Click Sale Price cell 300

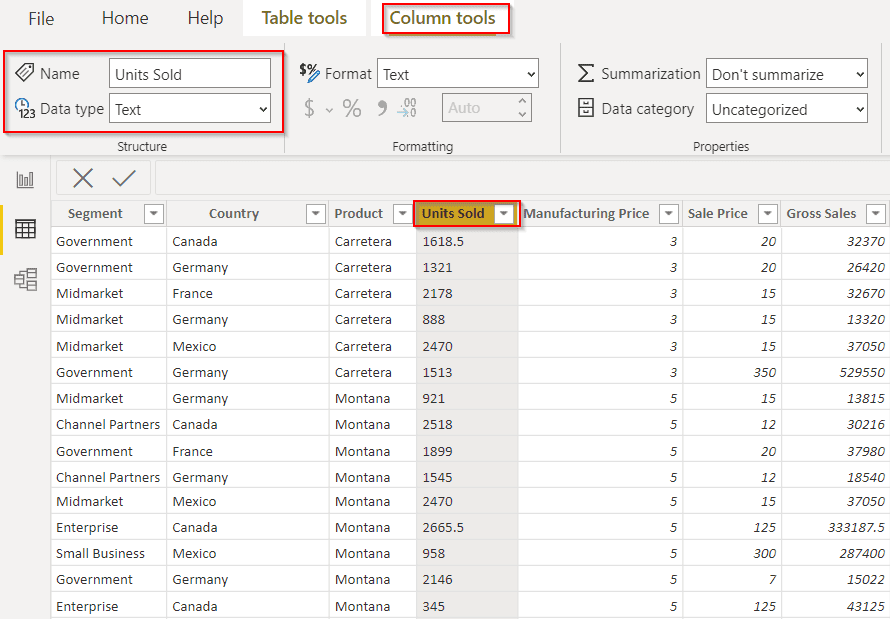732,553
